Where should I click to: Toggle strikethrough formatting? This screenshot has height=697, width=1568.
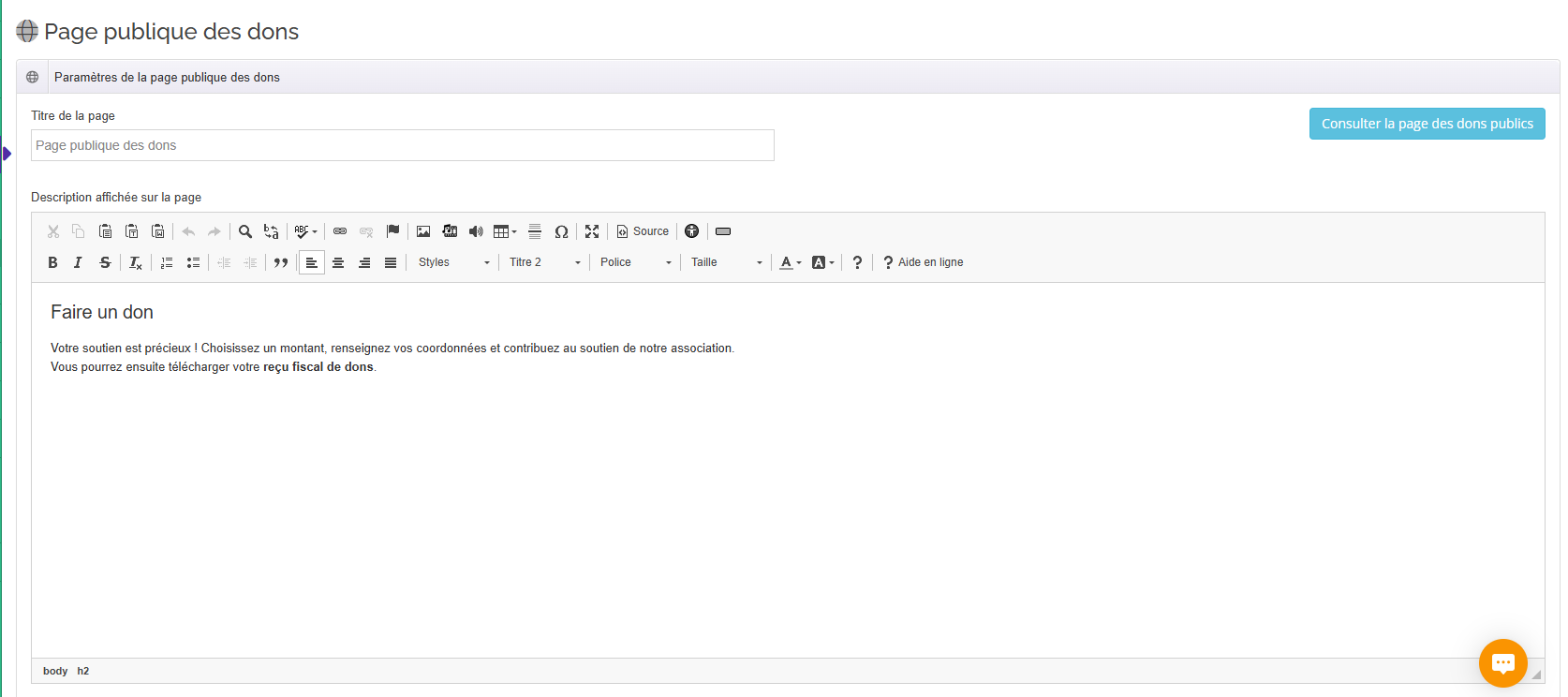pyautogui.click(x=105, y=262)
